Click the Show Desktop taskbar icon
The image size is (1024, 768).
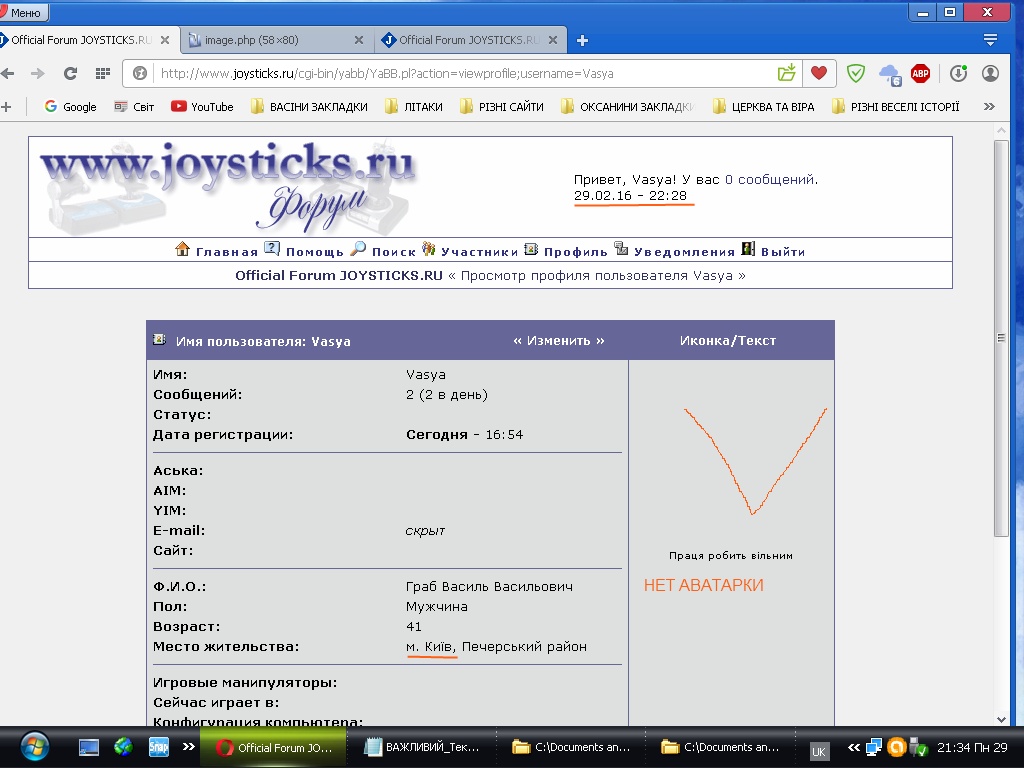point(89,747)
